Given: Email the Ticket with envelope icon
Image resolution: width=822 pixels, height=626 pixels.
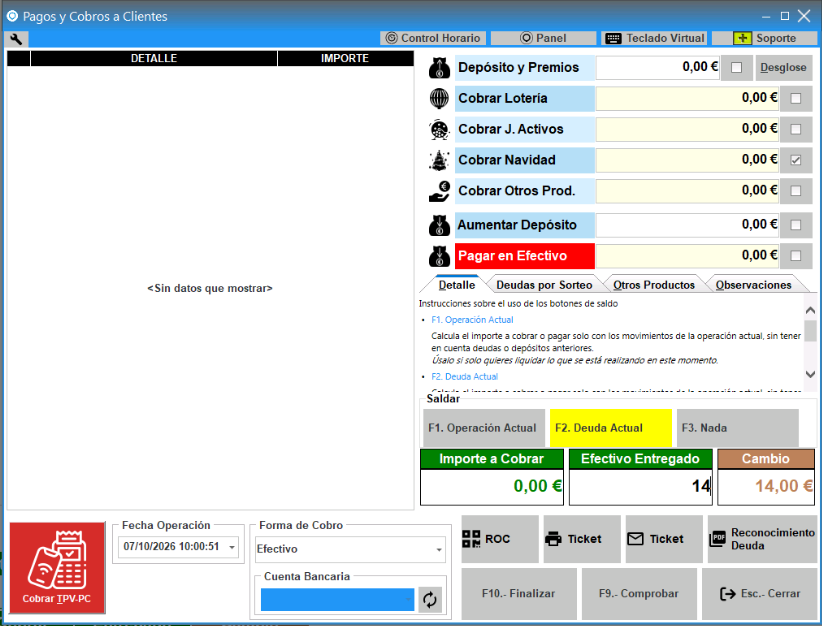Looking at the screenshot, I should [664, 539].
